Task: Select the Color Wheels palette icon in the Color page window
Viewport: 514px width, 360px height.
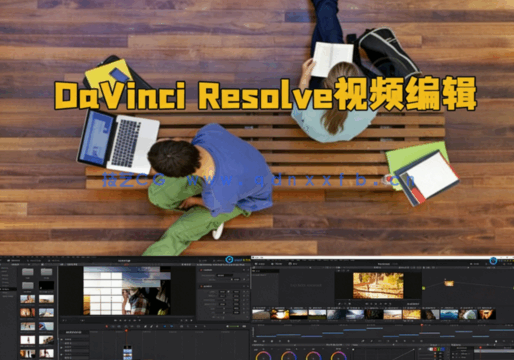Action: [272, 341]
